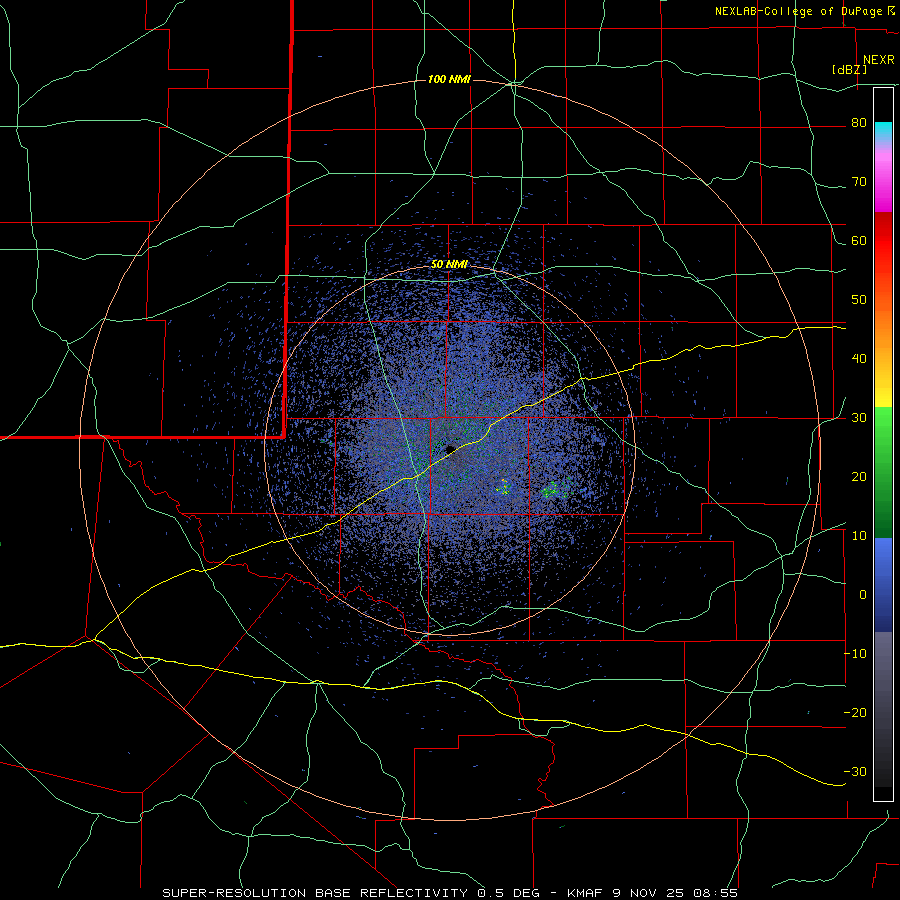Click the 60 value on dBZ scale

859,241
